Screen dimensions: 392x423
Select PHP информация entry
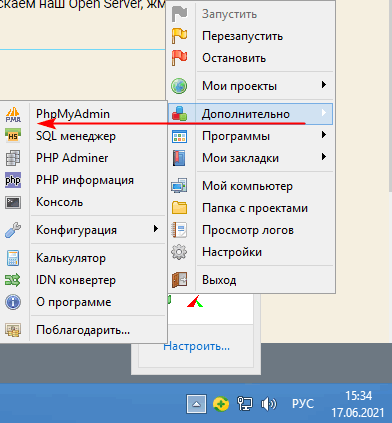point(83,180)
